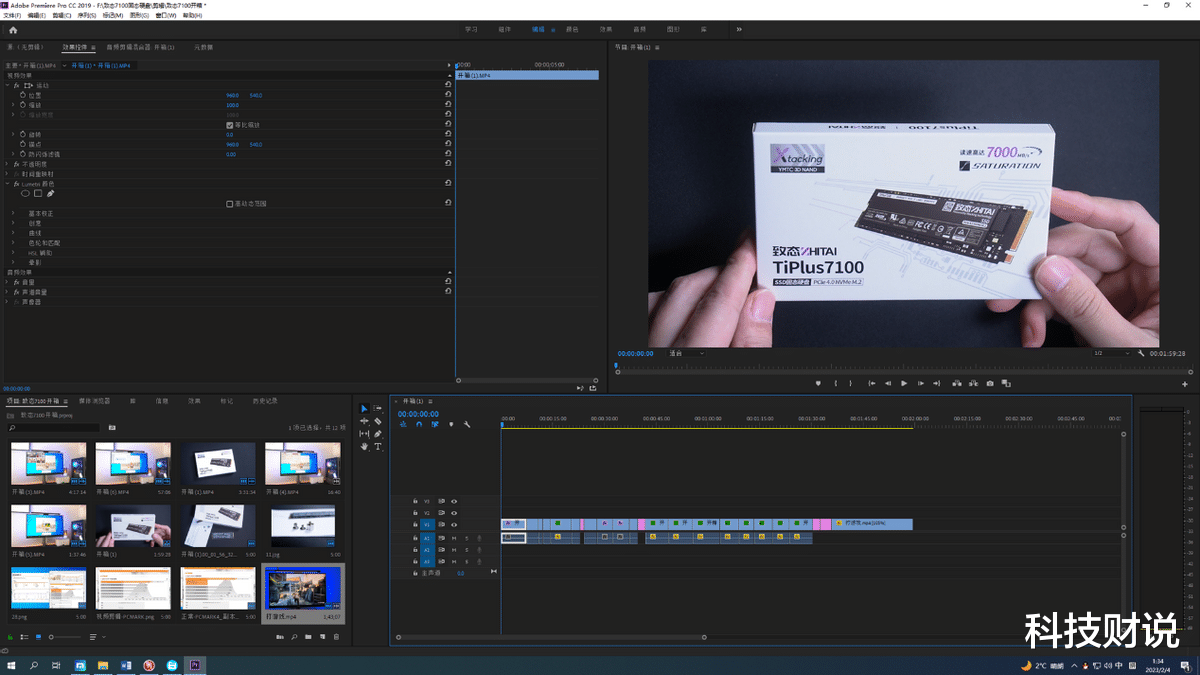Switch to 颜色 Color workspace tab
This screenshot has height=675, width=1200.
pos(572,30)
